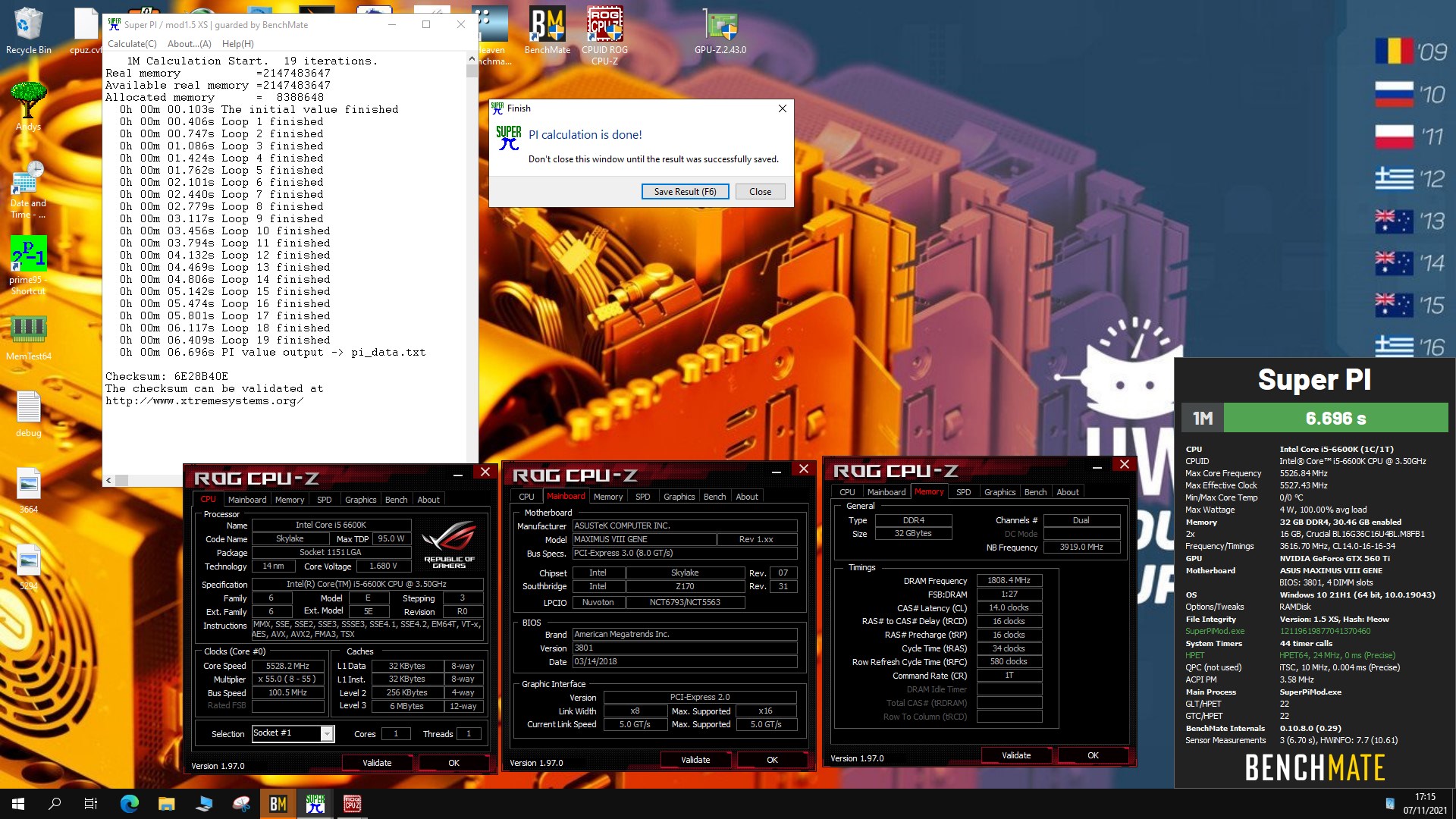Image resolution: width=1456 pixels, height=819 pixels.
Task: Click OK in CPU-tab CPU-Z window
Action: coord(453,763)
